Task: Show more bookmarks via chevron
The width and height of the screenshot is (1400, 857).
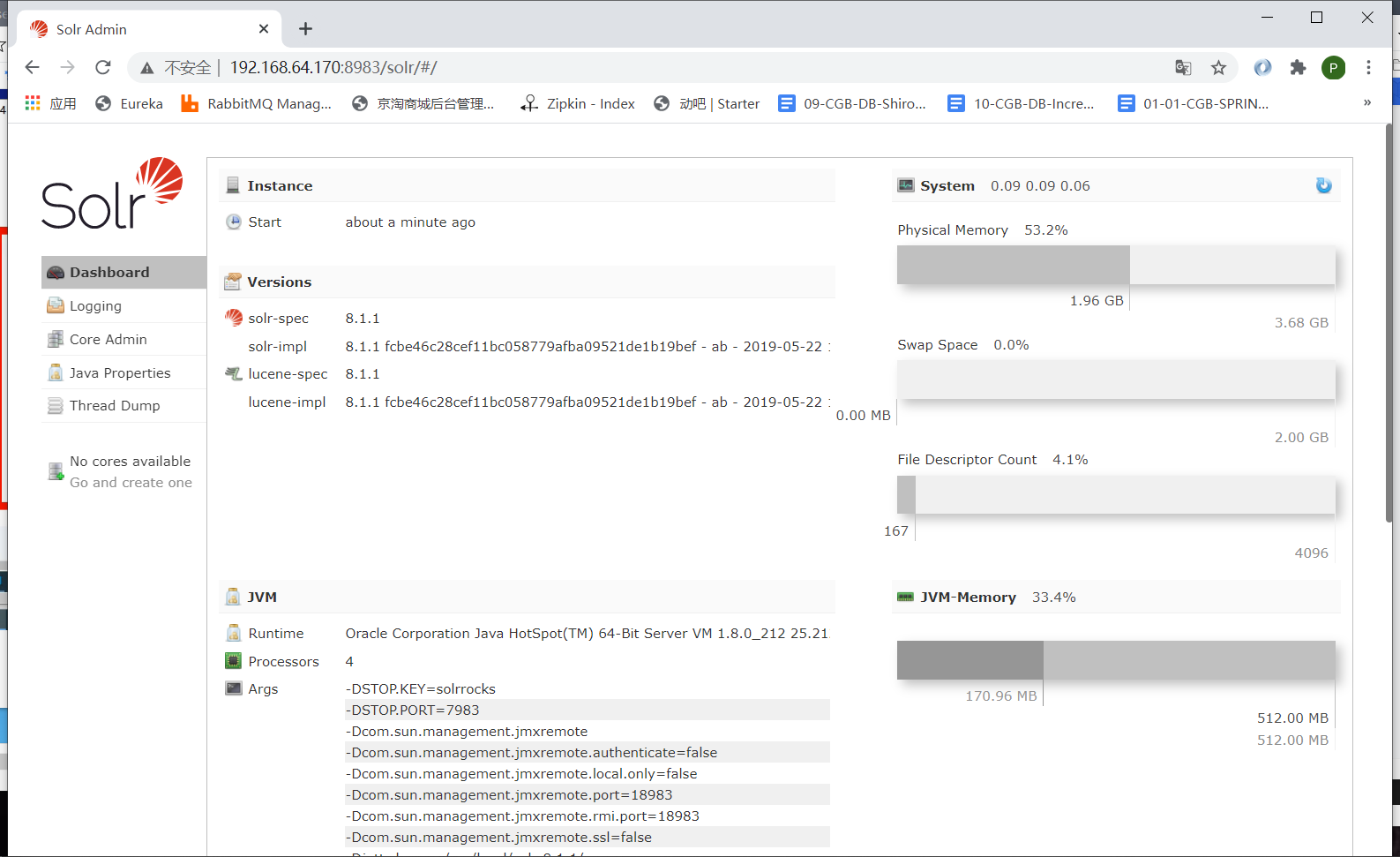Action: [1367, 103]
